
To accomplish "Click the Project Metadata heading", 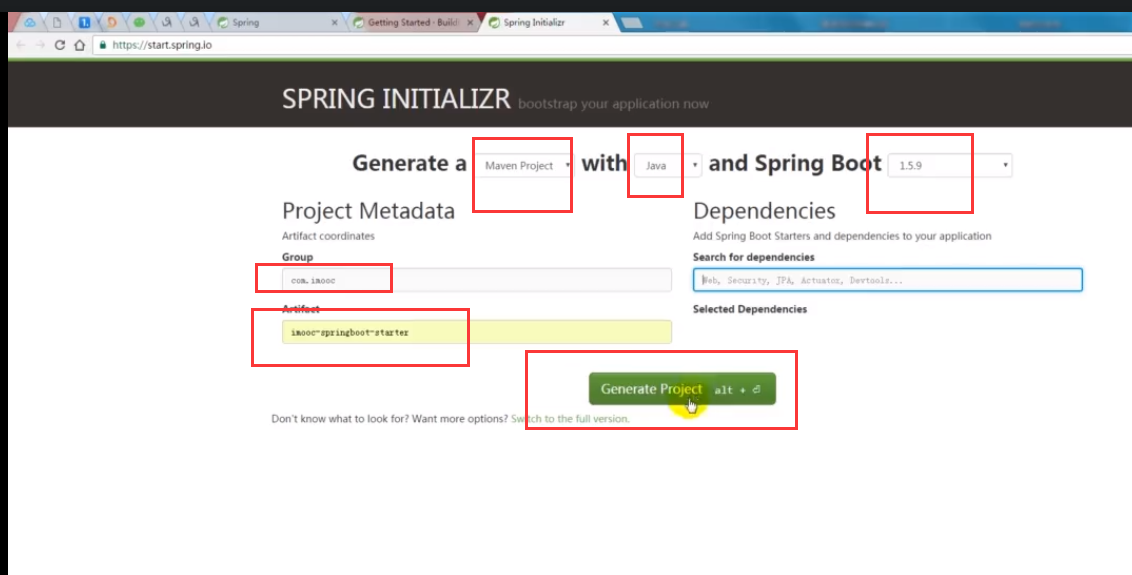I will coord(368,211).
